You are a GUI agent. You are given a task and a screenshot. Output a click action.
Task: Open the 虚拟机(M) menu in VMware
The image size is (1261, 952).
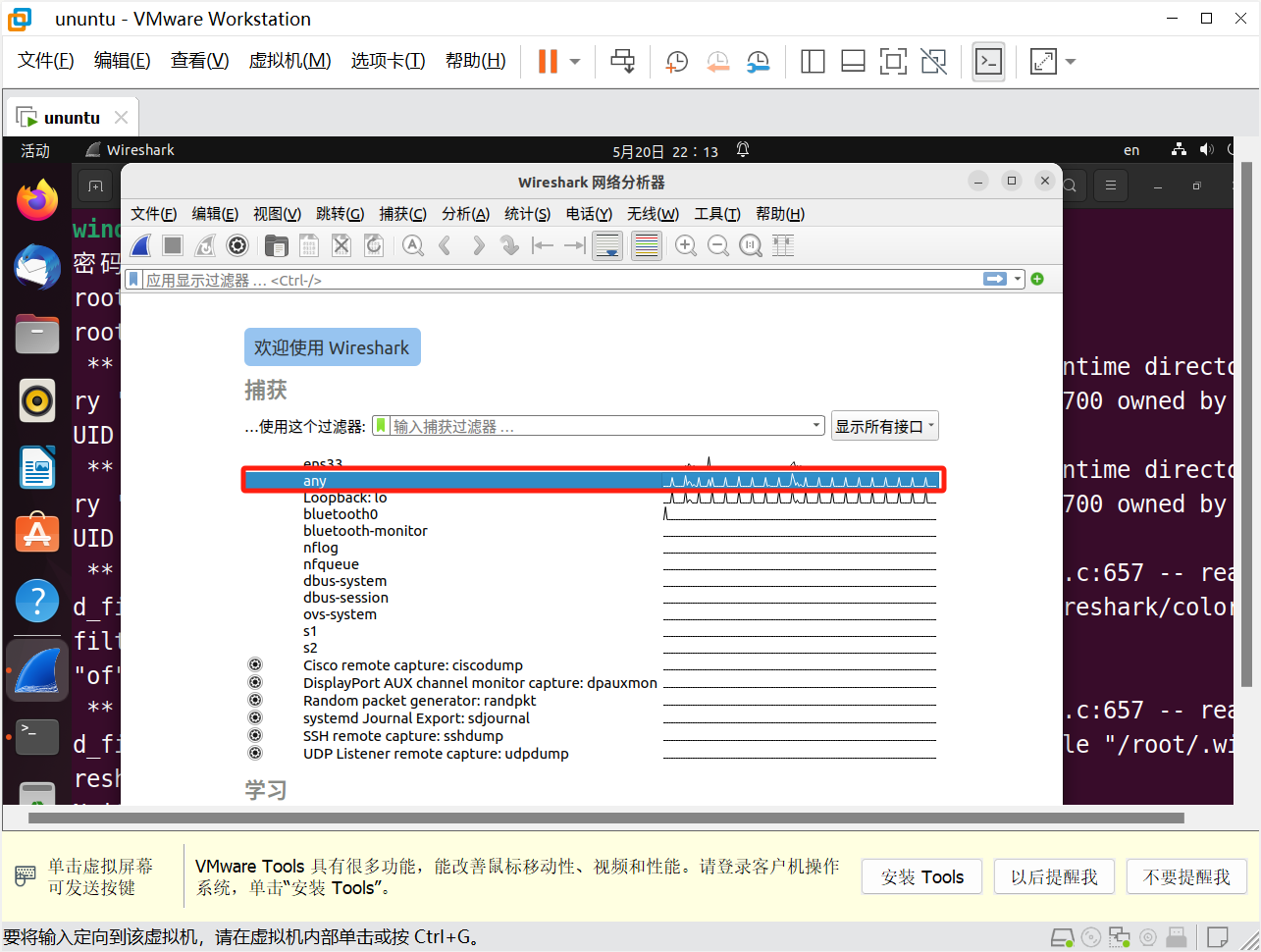click(x=289, y=61)
